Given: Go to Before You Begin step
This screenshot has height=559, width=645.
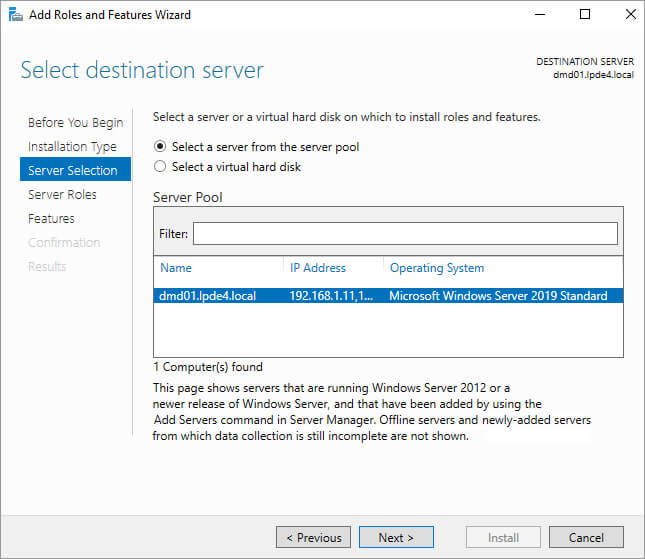Looking at the screenshot, I should pos(76,122).
